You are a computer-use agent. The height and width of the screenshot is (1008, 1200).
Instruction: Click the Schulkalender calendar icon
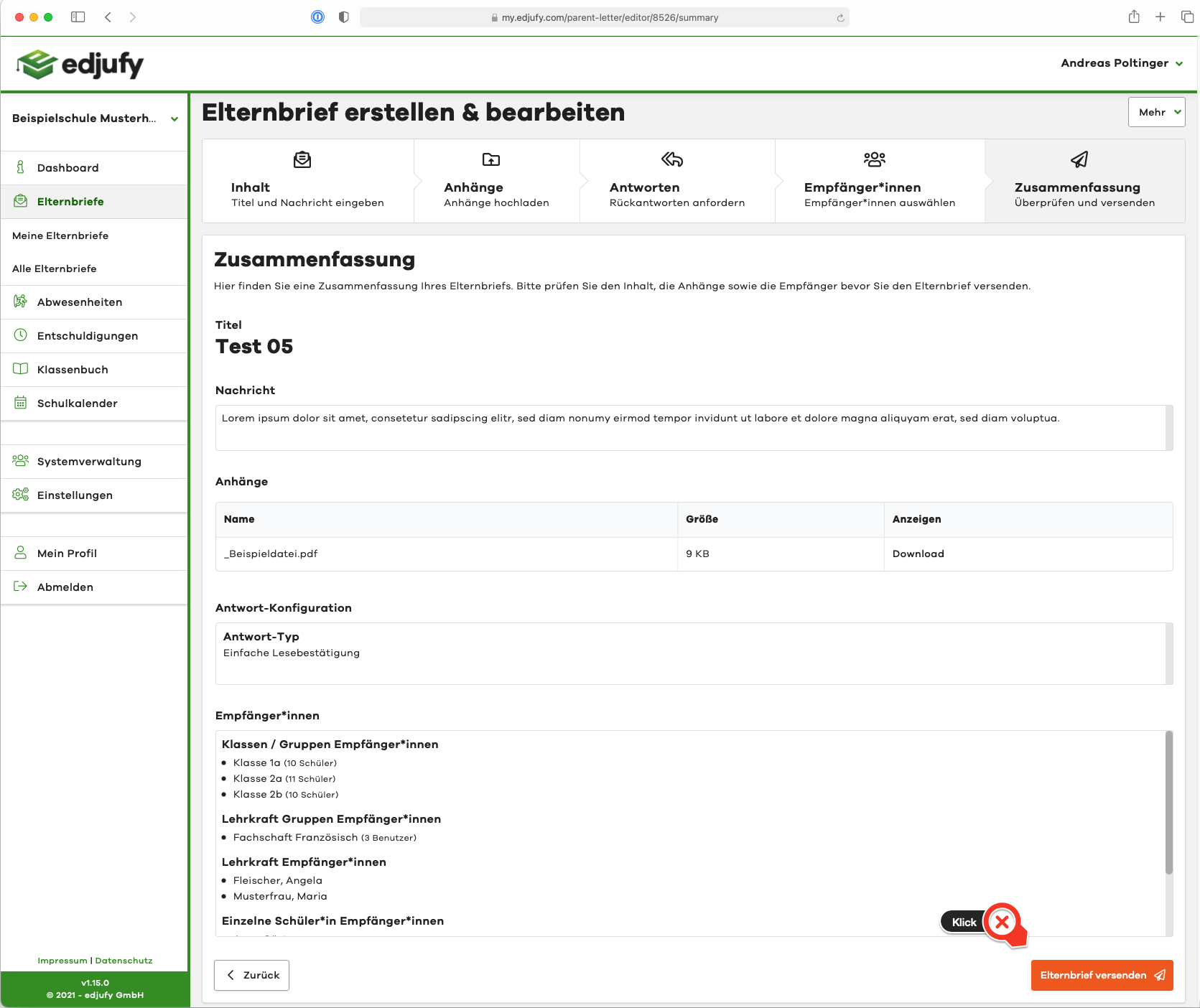pos(21,403)
